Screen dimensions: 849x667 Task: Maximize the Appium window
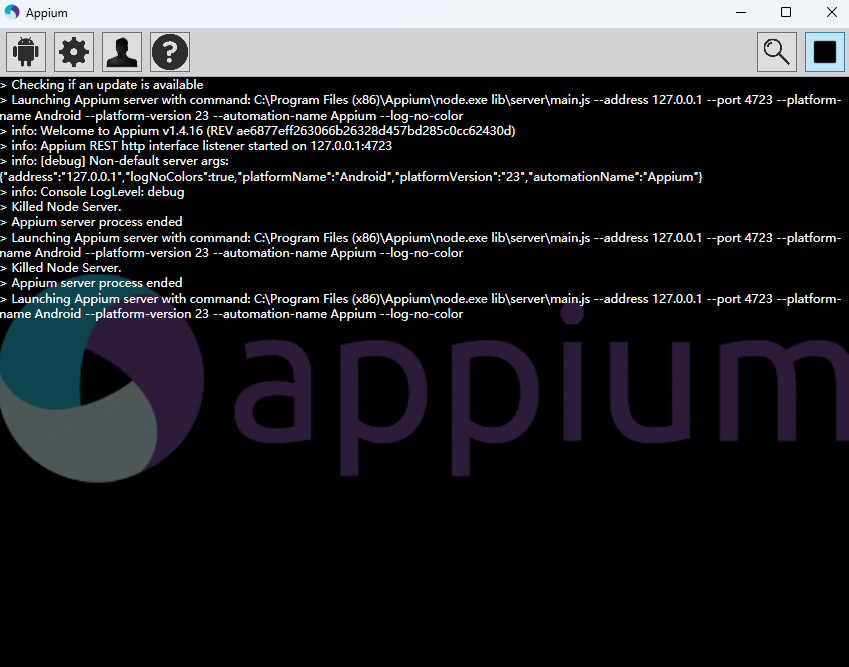tap(786, 12)
